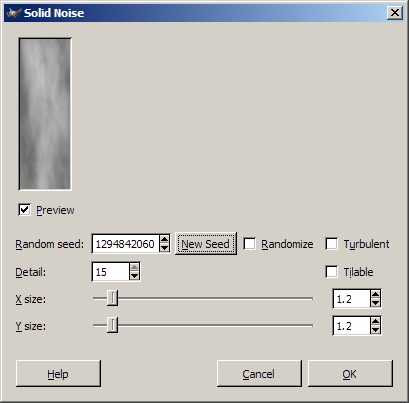Viewport: 409px width, 403px height.
Task: Increase Y size with up spinner arrow
Action: [x=375, y=321]
